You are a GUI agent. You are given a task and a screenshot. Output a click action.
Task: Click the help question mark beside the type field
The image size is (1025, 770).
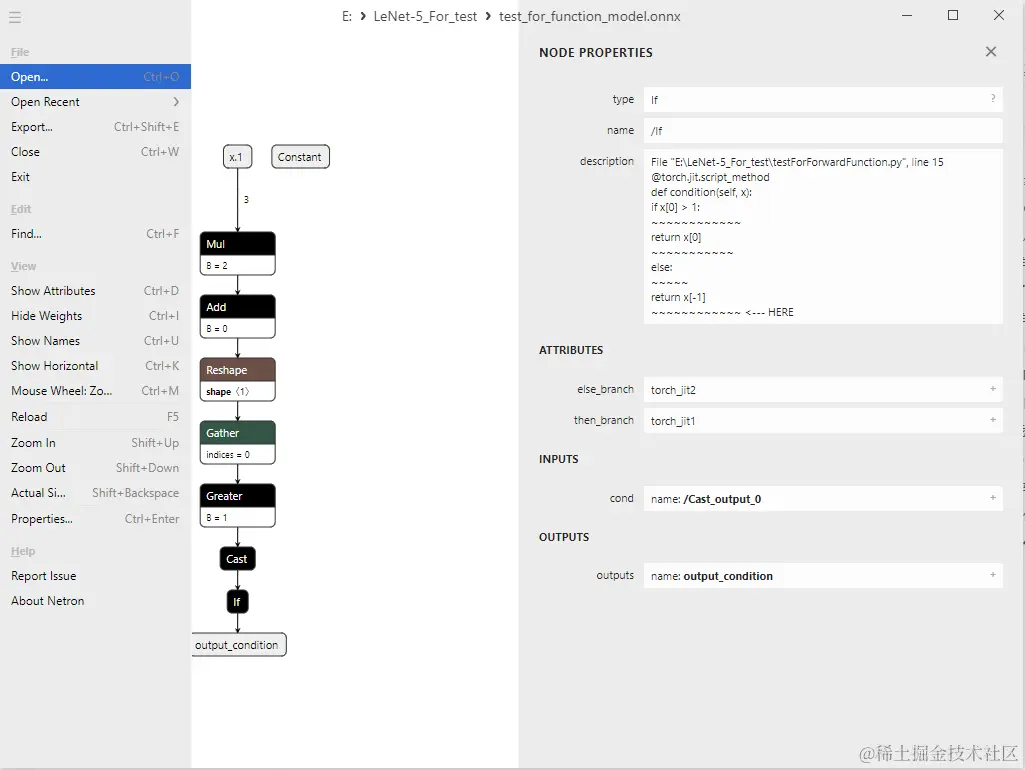[990, 99]
